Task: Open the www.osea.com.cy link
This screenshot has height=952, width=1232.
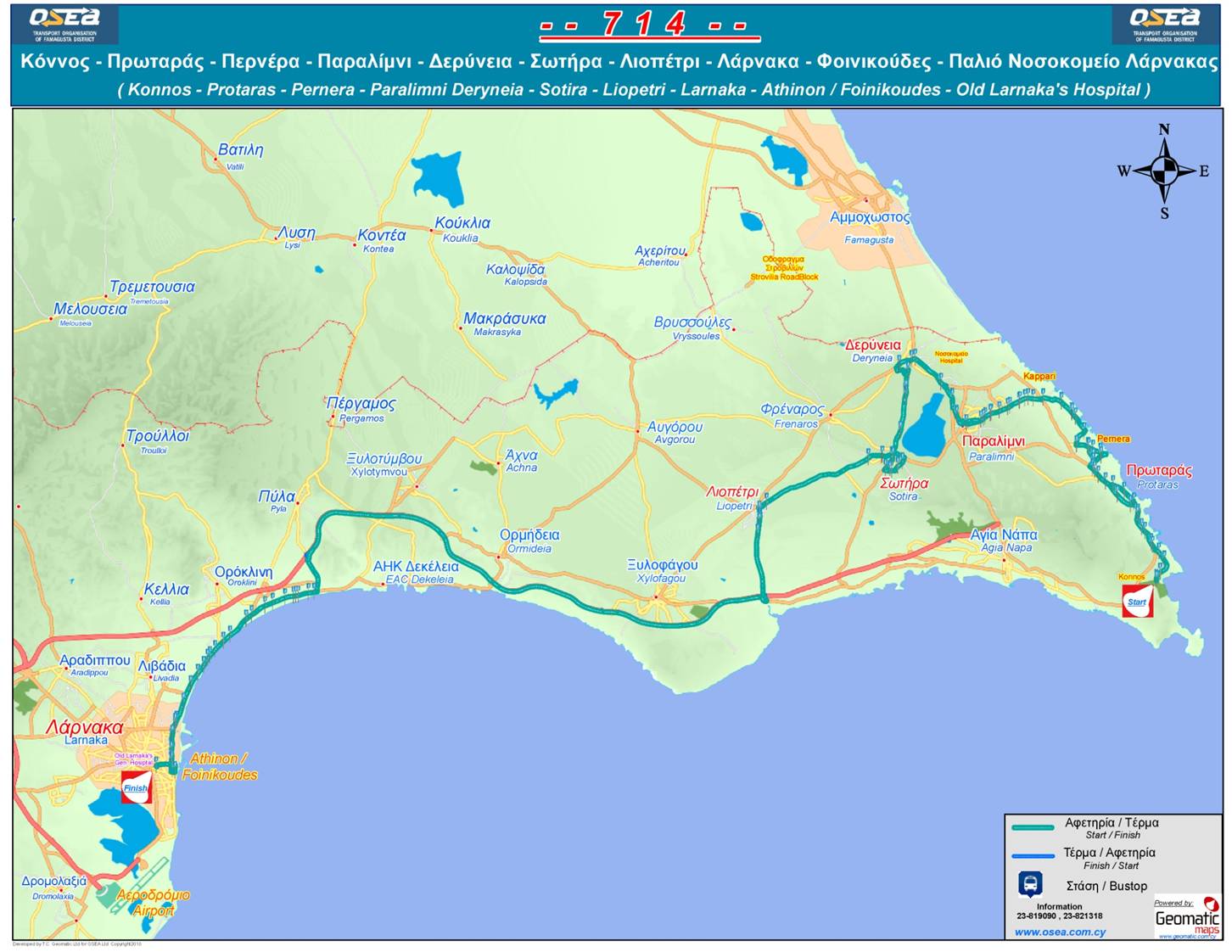Action: (1060, 932)
